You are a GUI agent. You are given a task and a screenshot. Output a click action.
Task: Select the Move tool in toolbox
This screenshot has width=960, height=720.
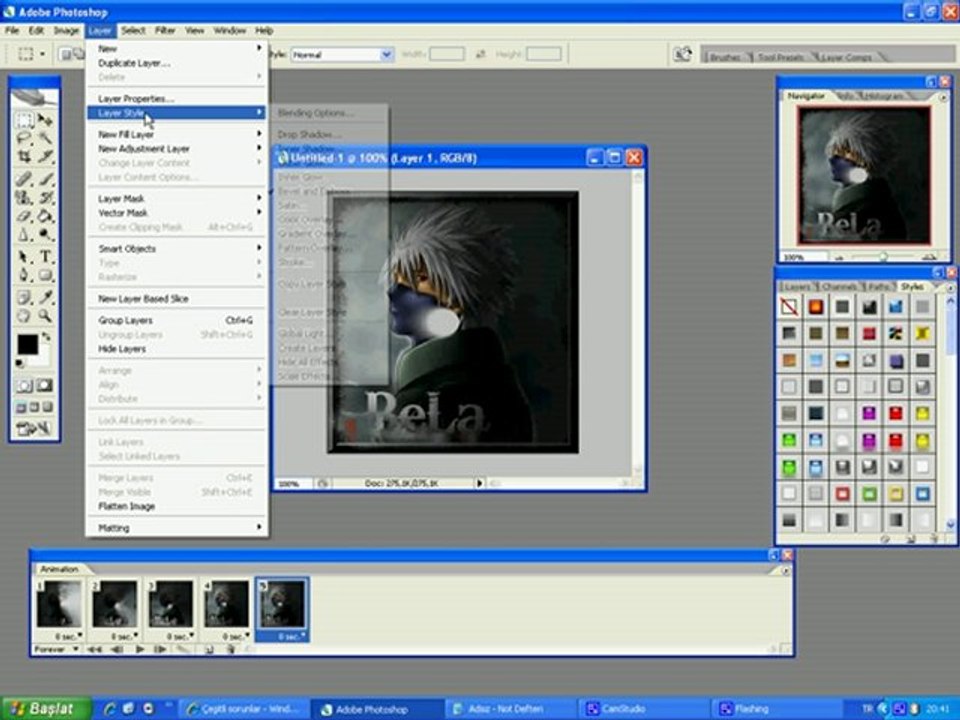pyautogui.click(x=45, y=119)
